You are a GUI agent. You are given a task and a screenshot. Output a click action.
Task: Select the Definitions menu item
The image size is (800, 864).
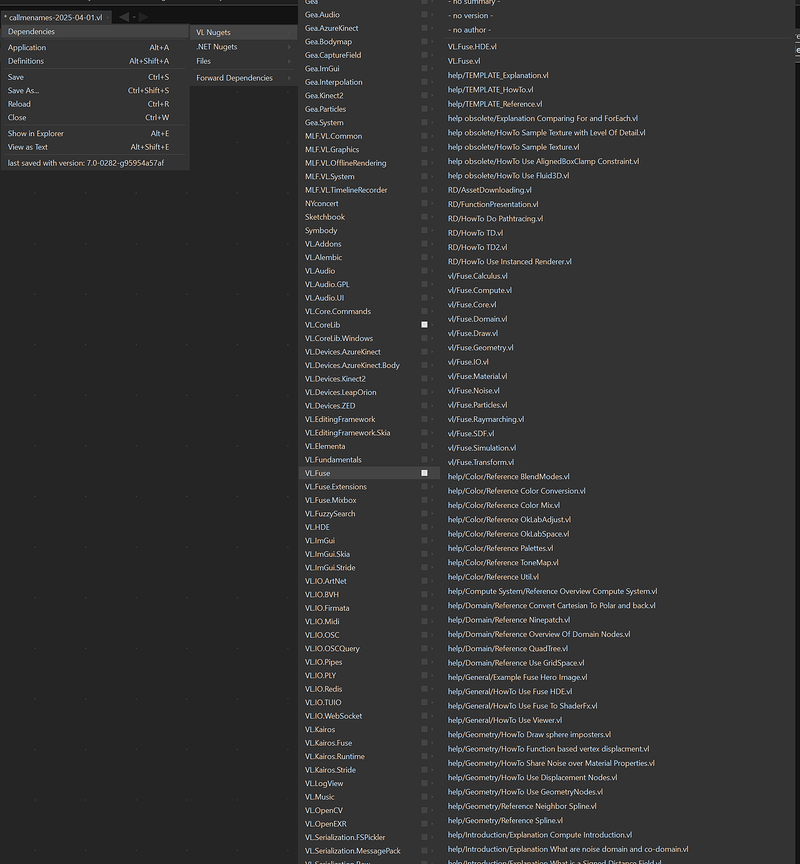pos(95,61)
